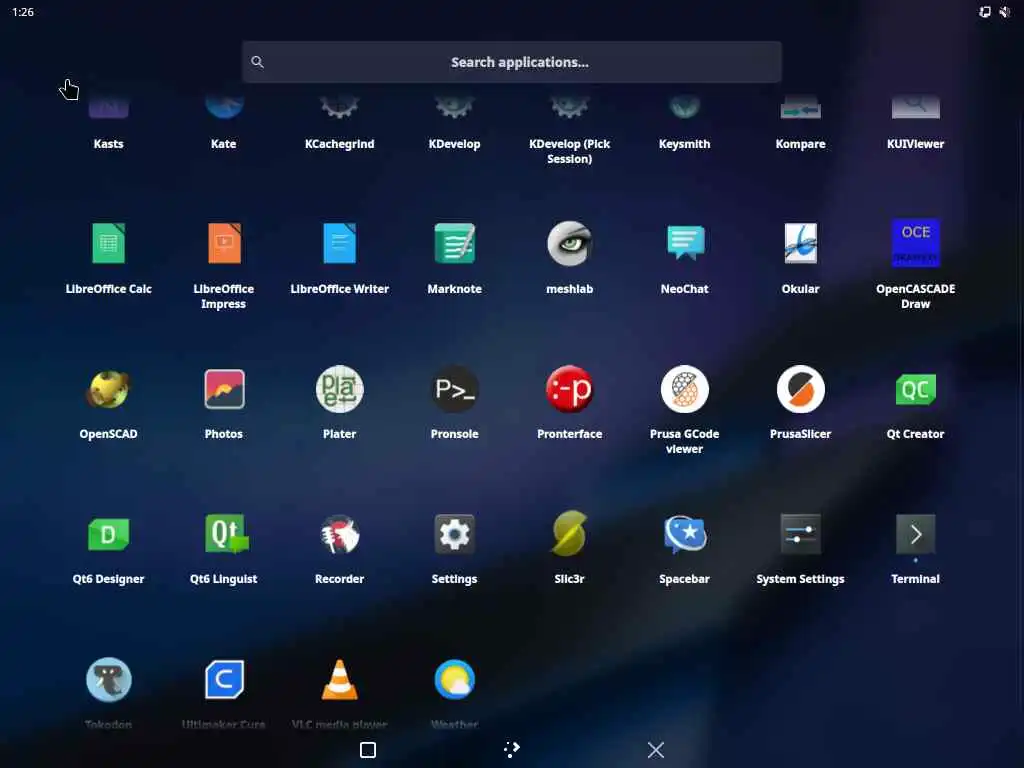The width and height of the screenshot is (1024, 768).
Task: Launch NeoChat
Action: click(684, 258)
